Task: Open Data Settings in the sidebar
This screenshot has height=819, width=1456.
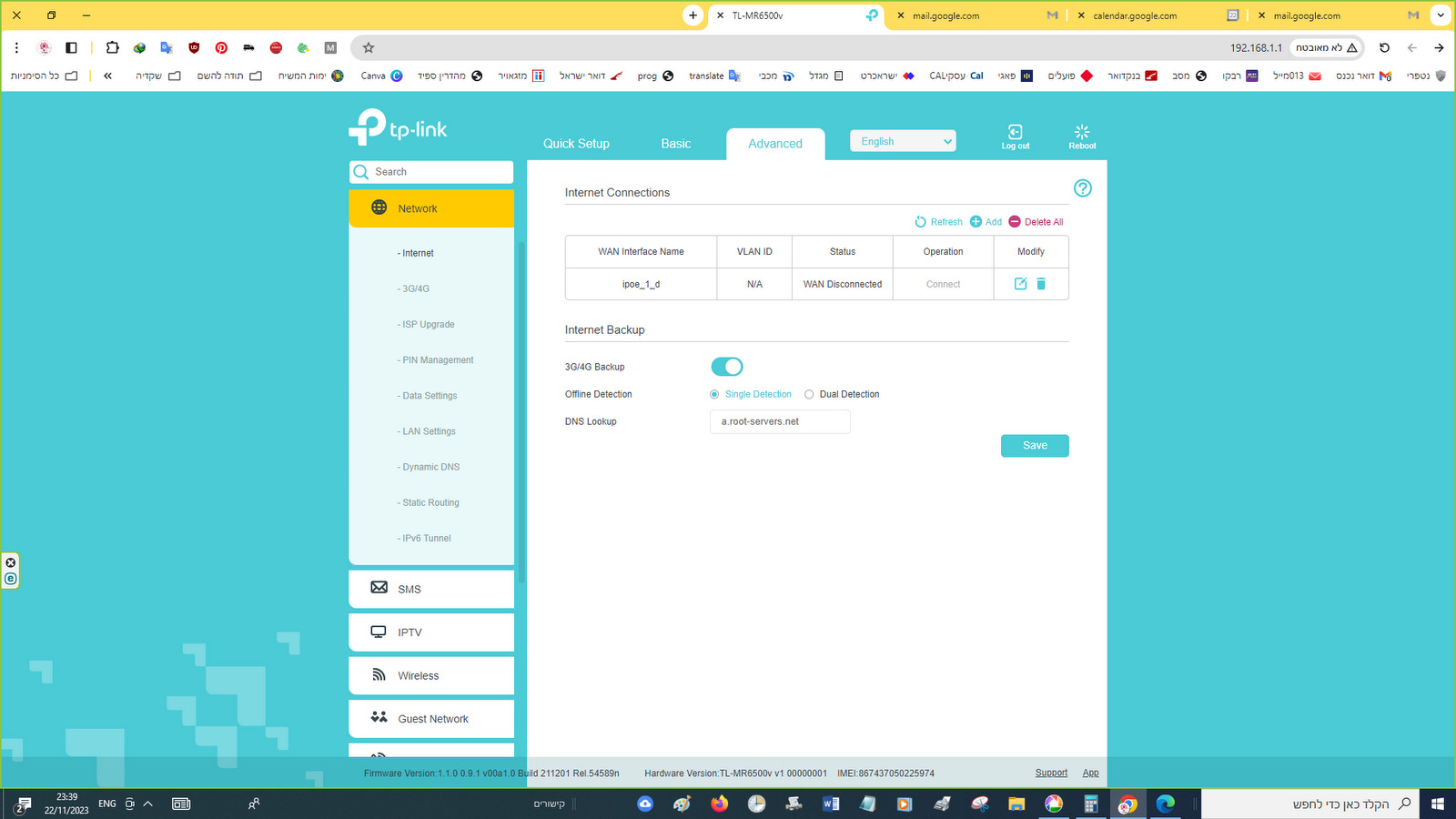Action: tap(427, 396)
